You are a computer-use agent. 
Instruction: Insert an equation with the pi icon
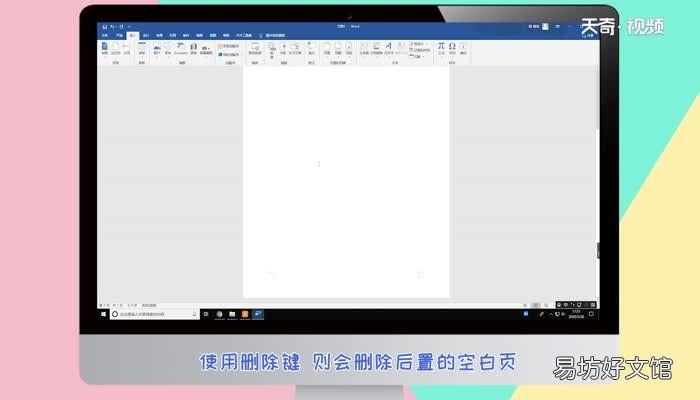click(x=441, y=49)
